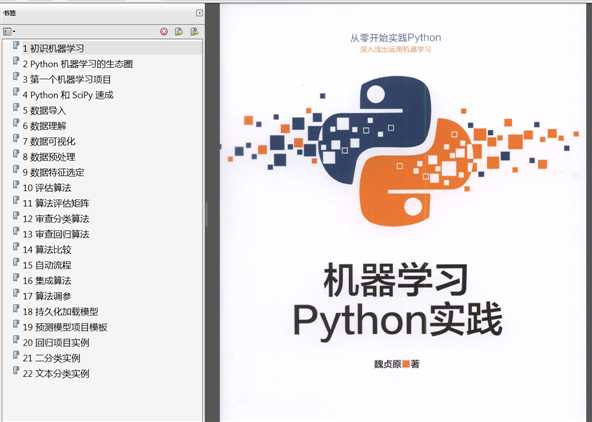Click the bookmark icon beside 数据导入
This screenshot has width=592, height=422.
click(x=15, y=108)
